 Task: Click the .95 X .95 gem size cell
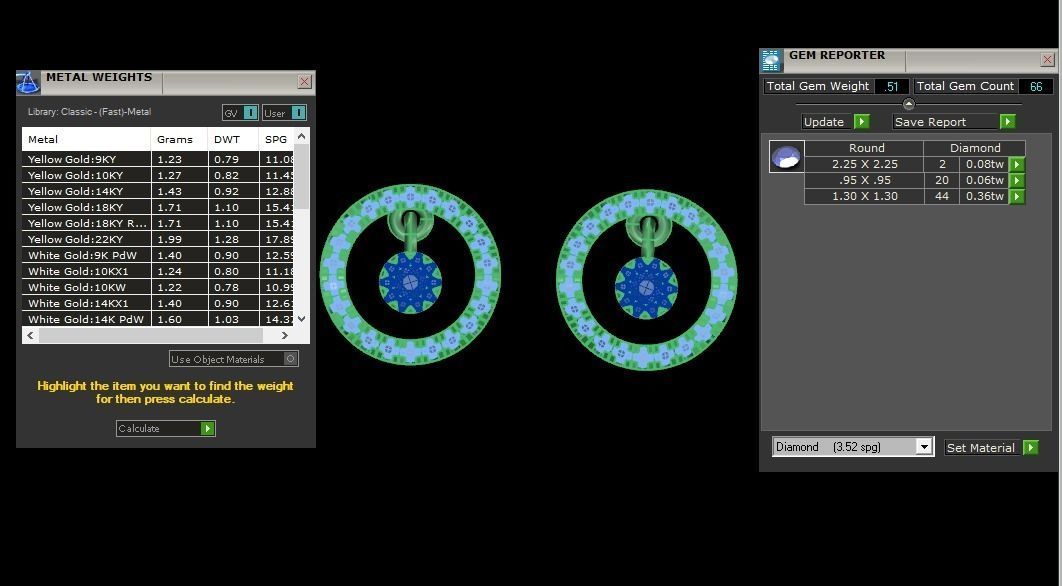(x=864, y=180)
